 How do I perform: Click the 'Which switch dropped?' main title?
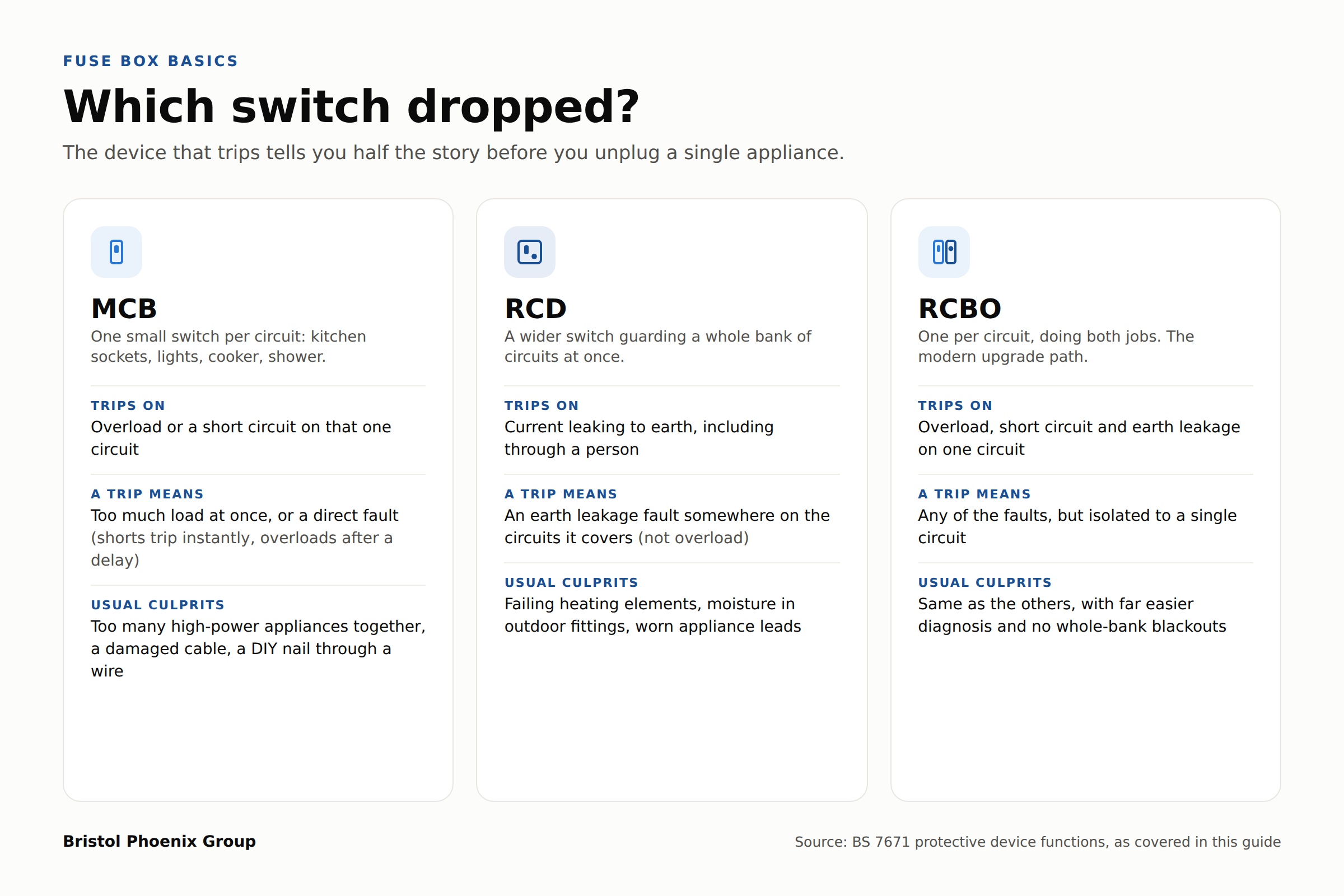click(352, 106)
